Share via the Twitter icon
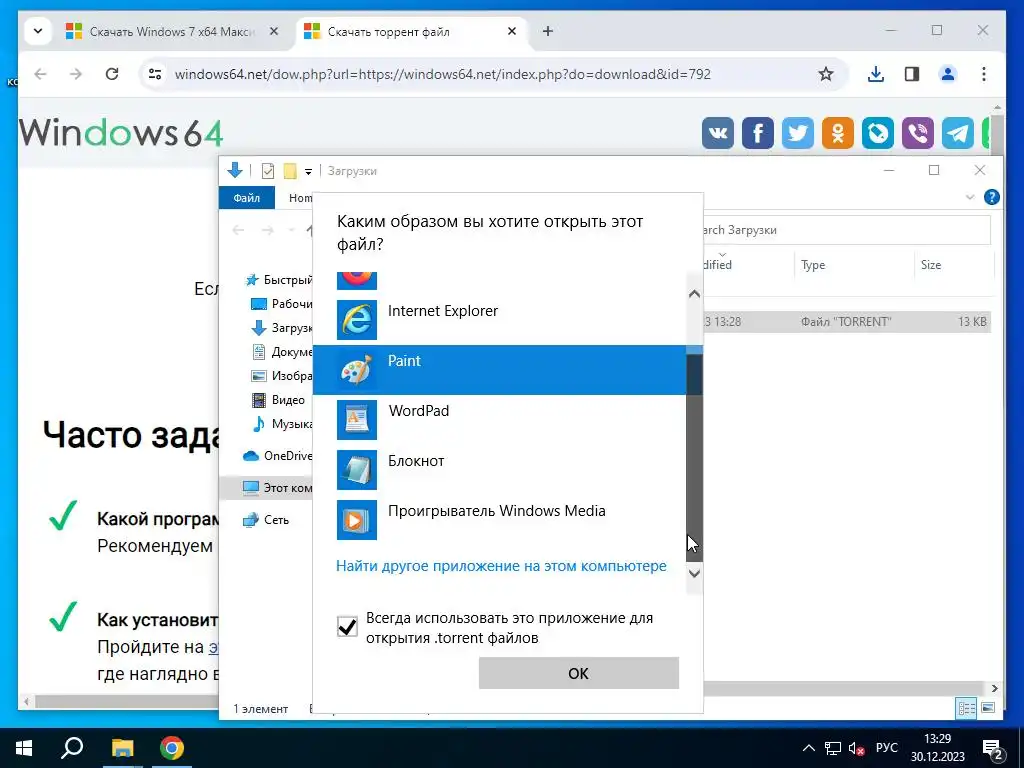Image resolution: width=1024 pixels, height=768 pixels. click(x=797, y=133)
